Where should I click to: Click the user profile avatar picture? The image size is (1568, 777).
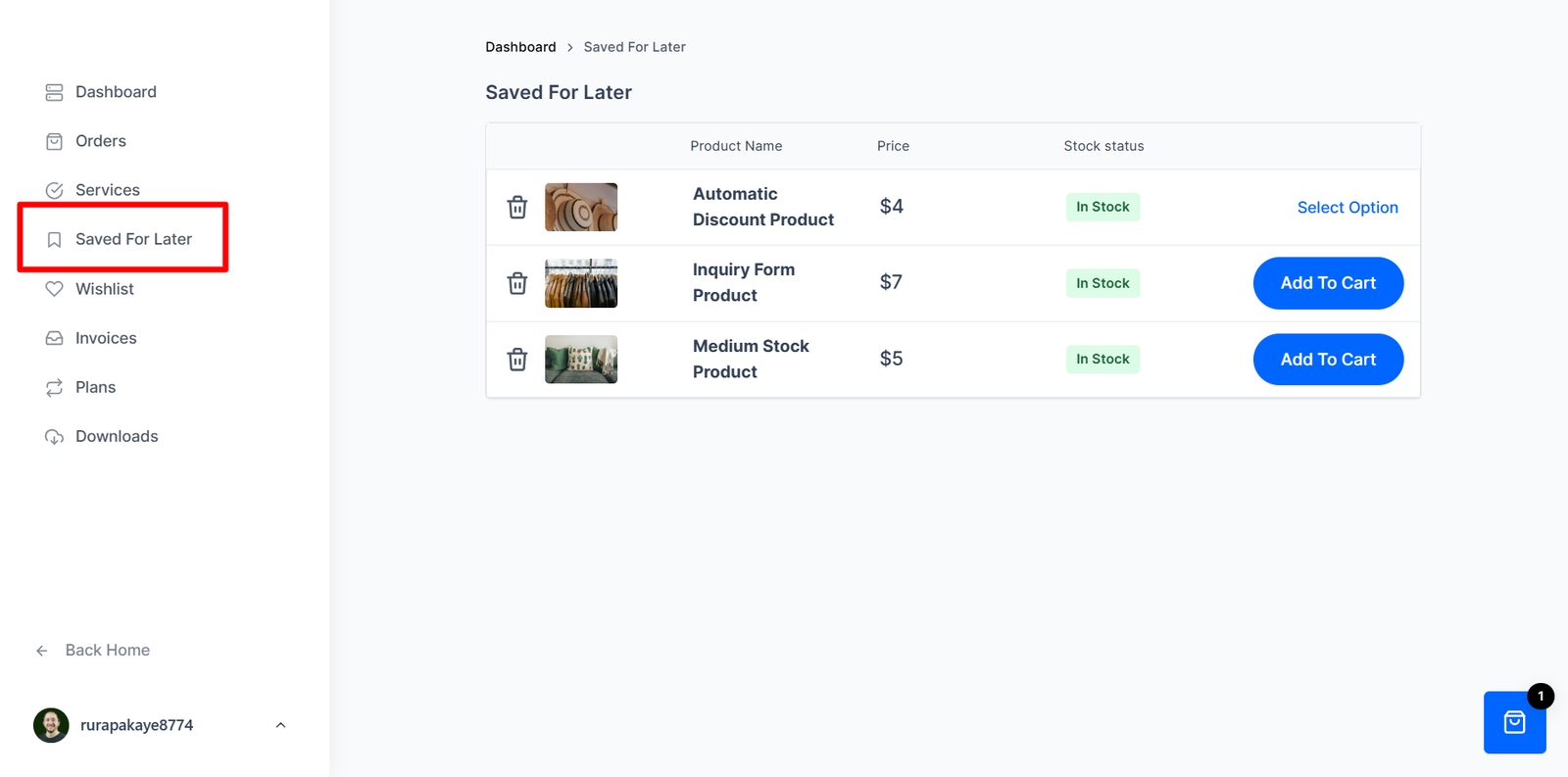click(51, 725)
